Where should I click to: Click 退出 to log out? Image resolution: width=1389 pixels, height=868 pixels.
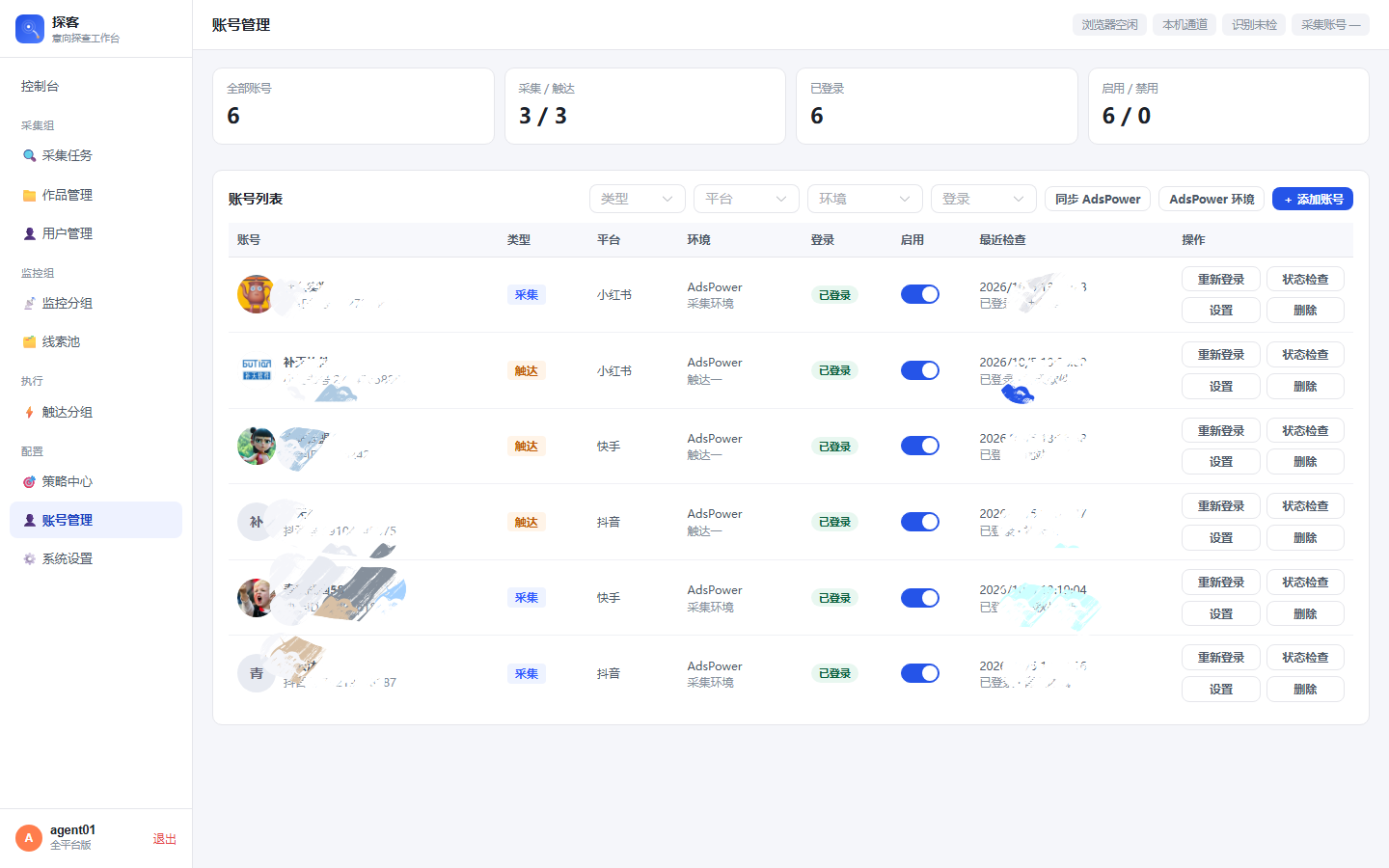point(165,839)
